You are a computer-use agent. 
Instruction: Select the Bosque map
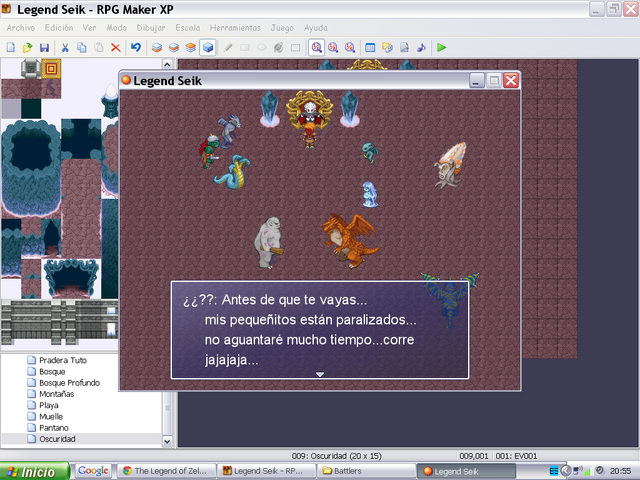(52, 371)
